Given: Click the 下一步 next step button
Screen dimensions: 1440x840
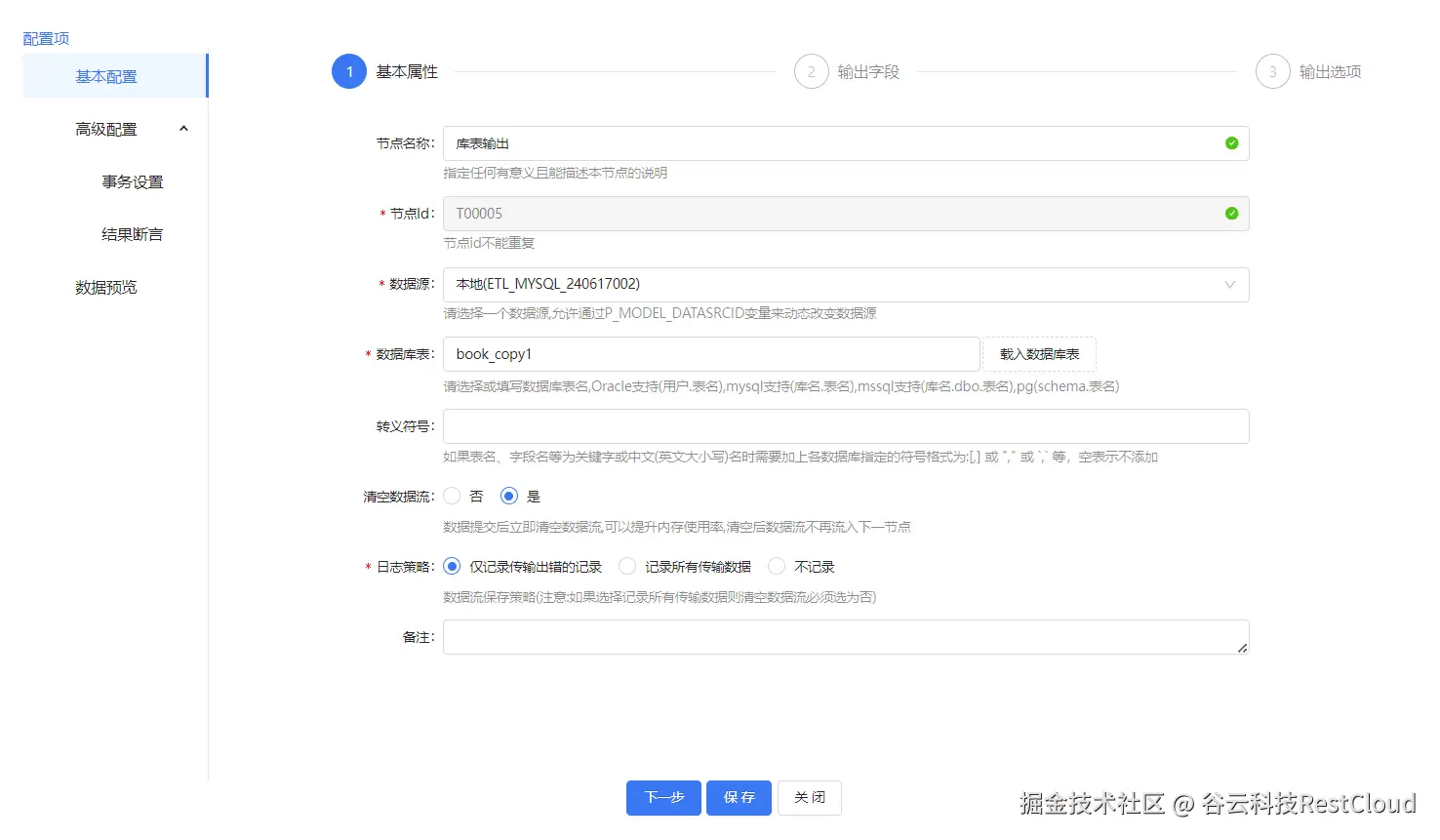Looking at the screenshot, I should 663,797.
